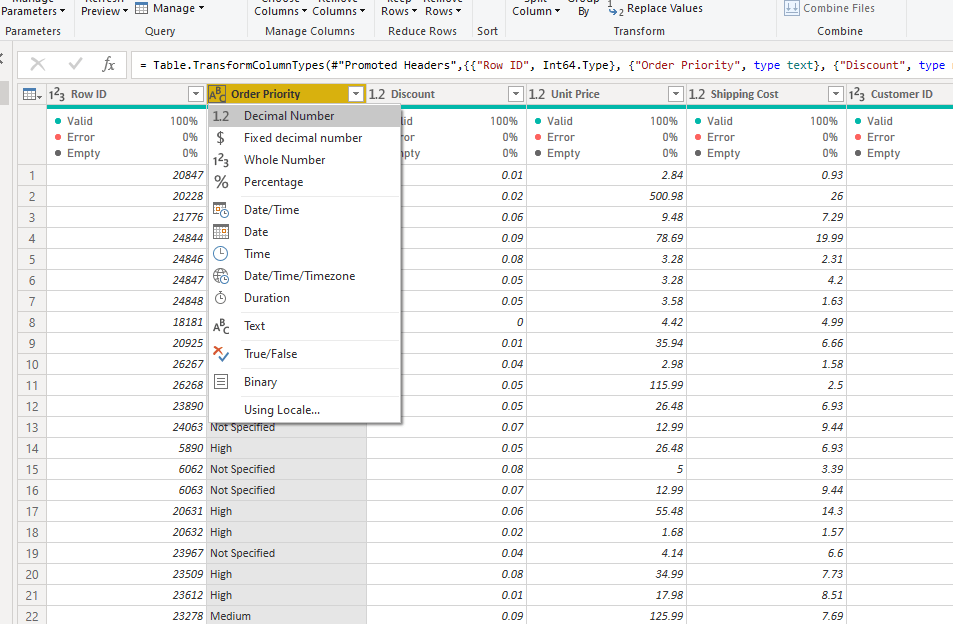Select Decimal Number type from menu
Screen dimensions: 953x624
(304, 115)
